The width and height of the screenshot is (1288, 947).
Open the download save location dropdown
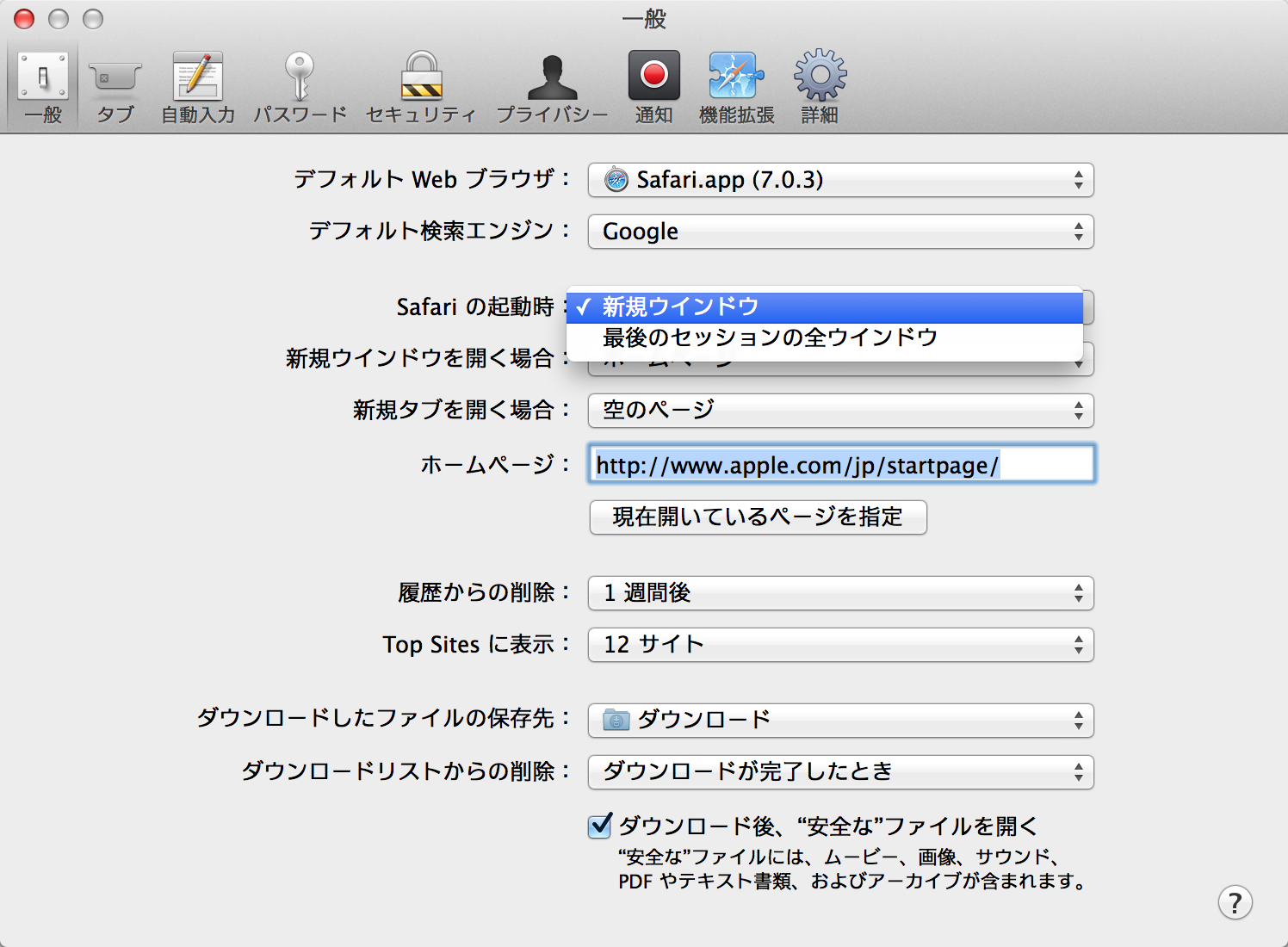(840, 721)
